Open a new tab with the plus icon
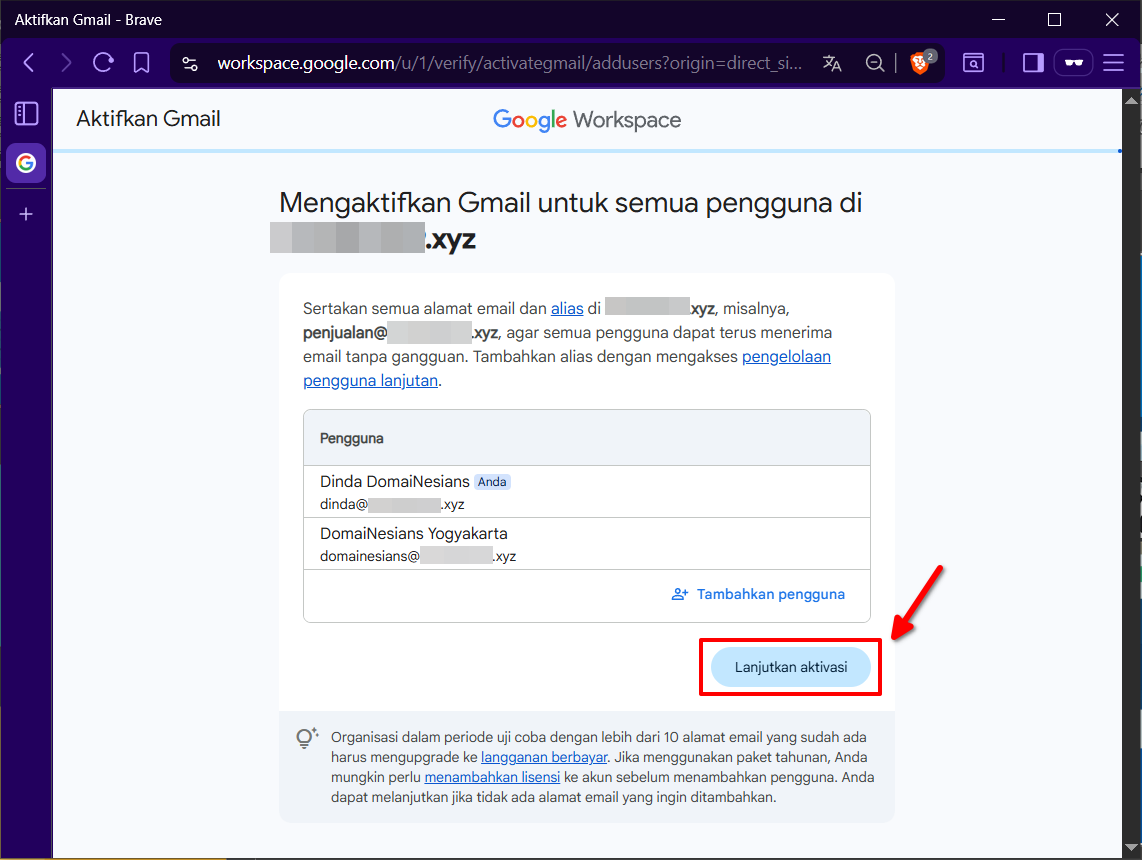This screenshot has width=1142, height=860. tap(26, 214)
